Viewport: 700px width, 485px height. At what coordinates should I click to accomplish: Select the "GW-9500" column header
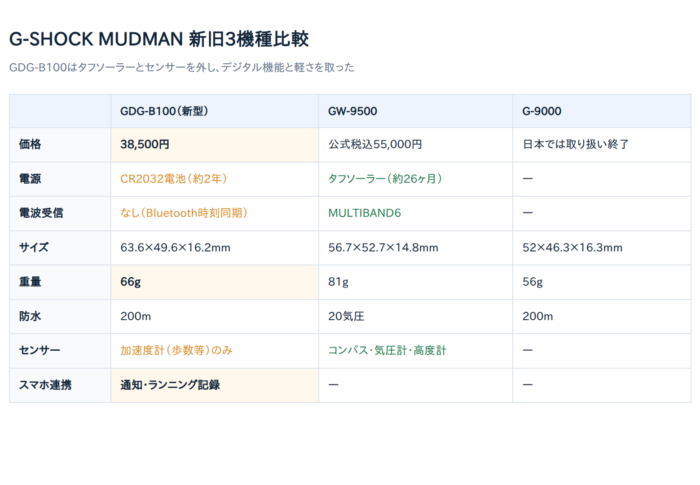coord(416,111)
